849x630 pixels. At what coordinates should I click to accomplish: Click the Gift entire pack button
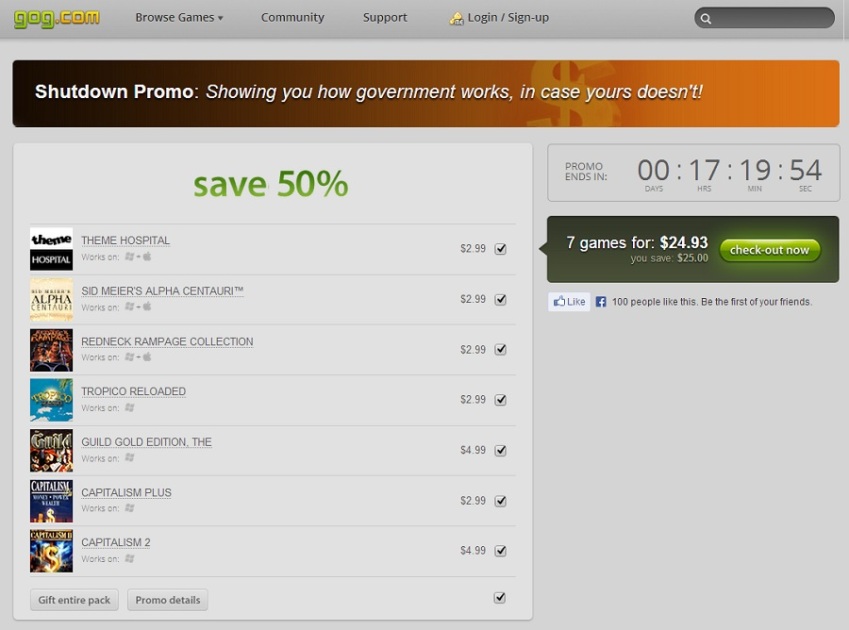point(74,600)
